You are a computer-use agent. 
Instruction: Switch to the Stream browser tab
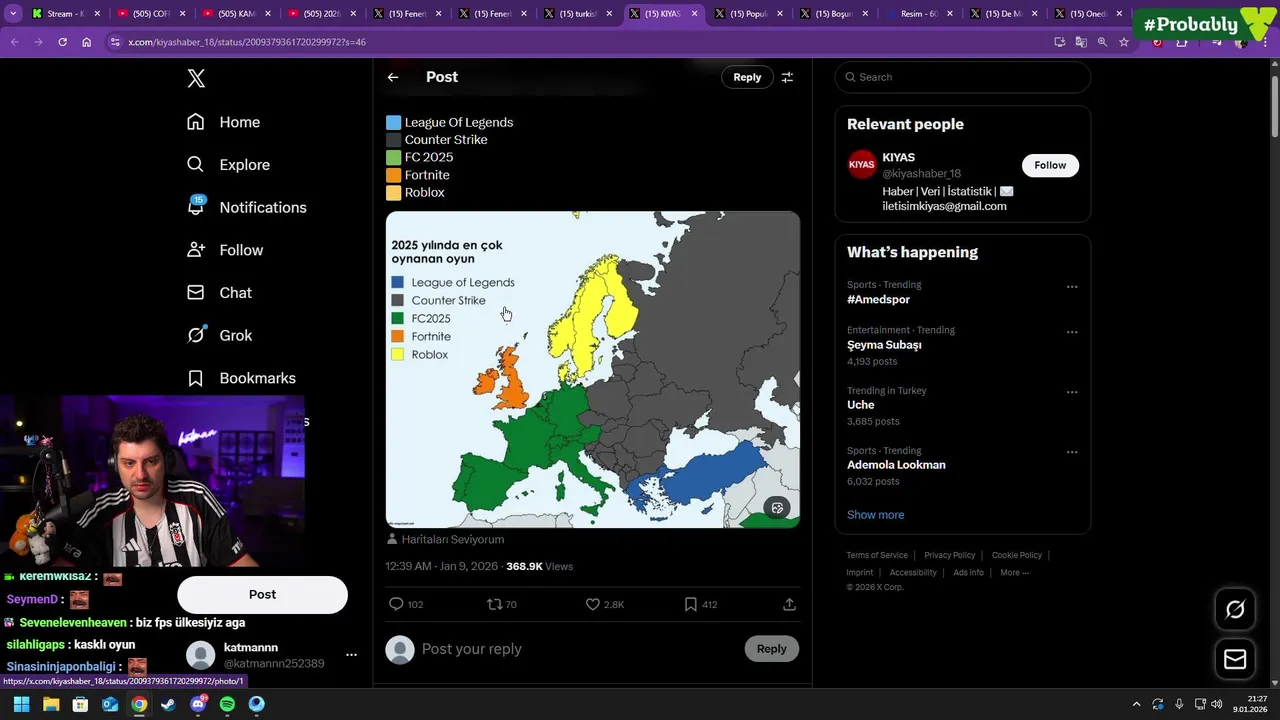[65, 14]
